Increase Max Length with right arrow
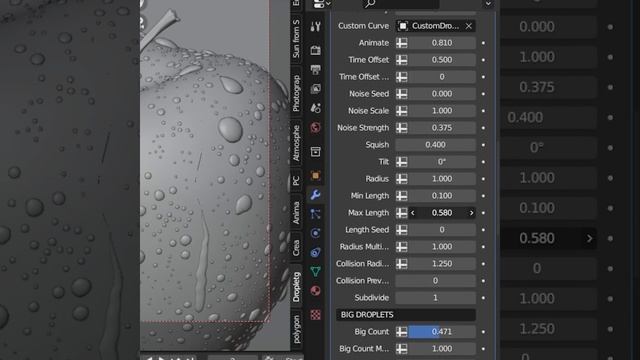Viewport: 640px width, 360px height. tap(471, 213)
